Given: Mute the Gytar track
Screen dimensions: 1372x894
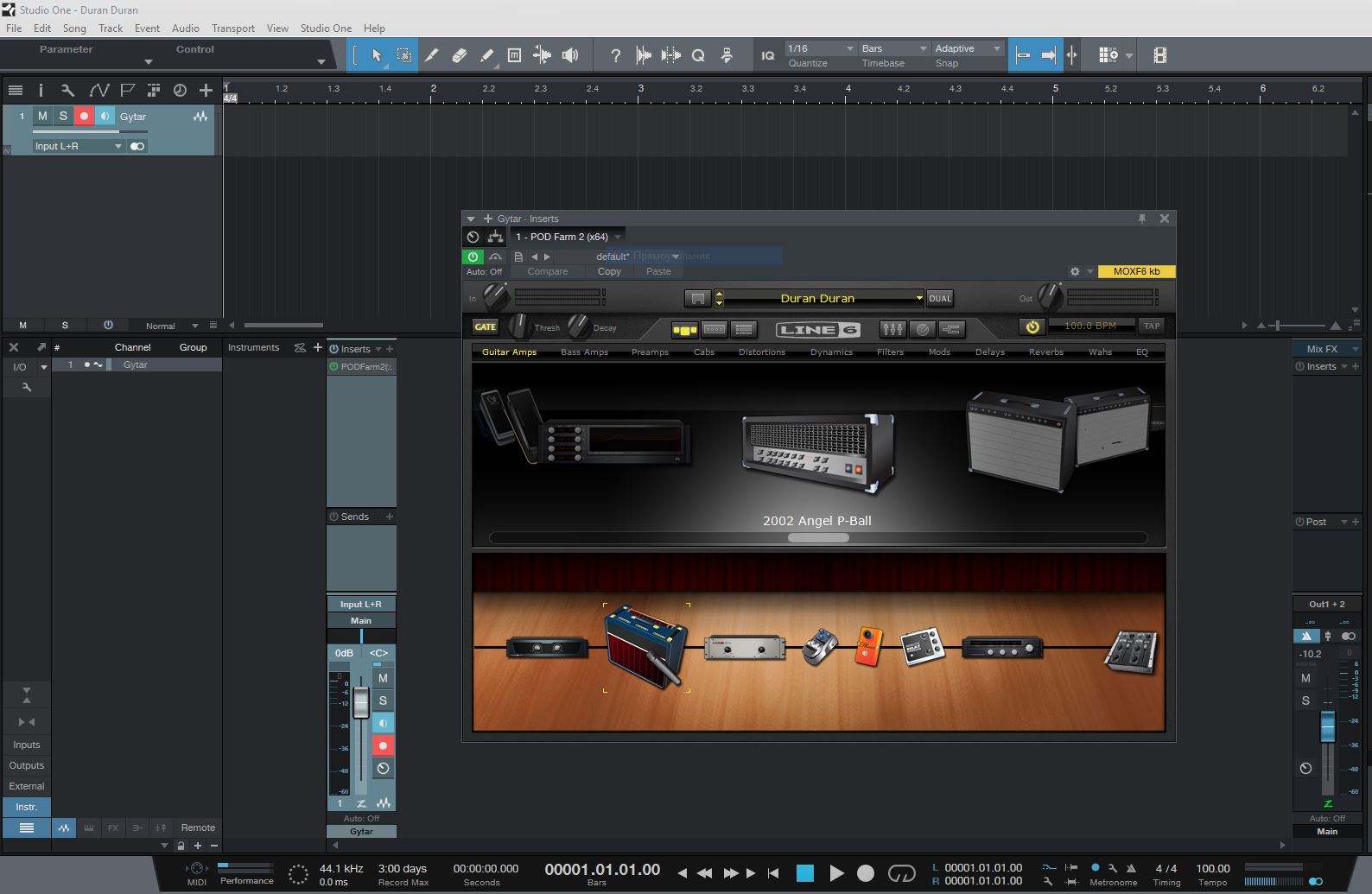Looking at the screenshot, I should pos(42,116).
